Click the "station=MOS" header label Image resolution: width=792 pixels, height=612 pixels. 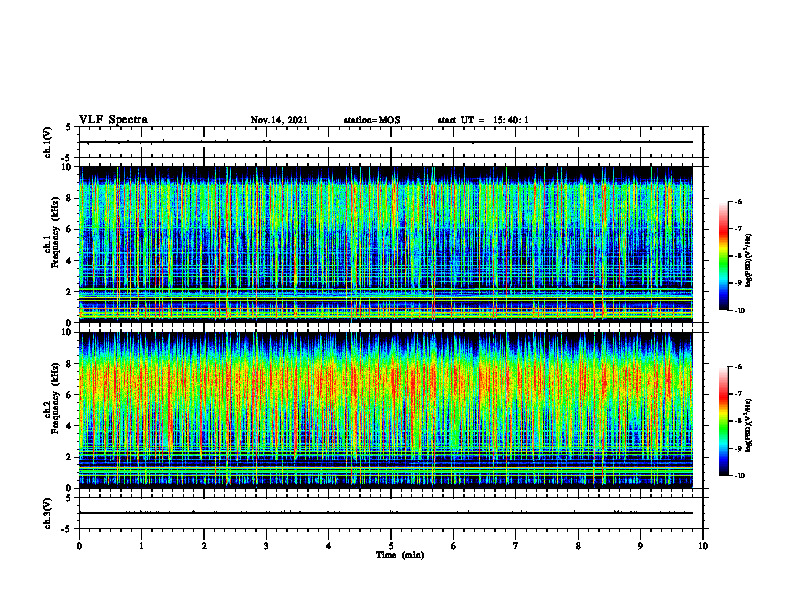pyautogui.click(x=372, y=120)
